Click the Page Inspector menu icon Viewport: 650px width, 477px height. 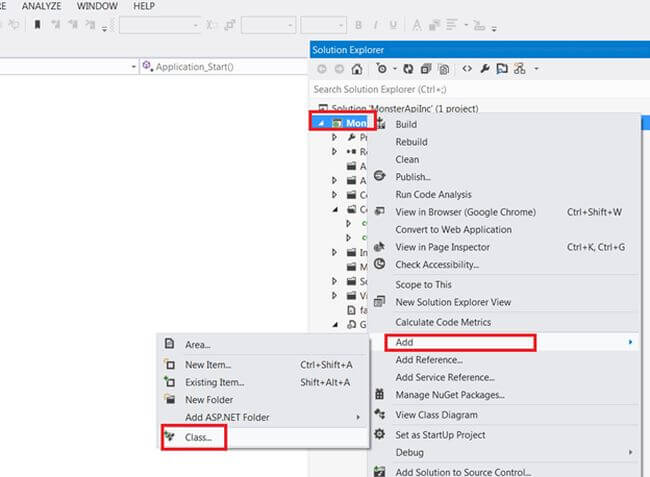380,247
